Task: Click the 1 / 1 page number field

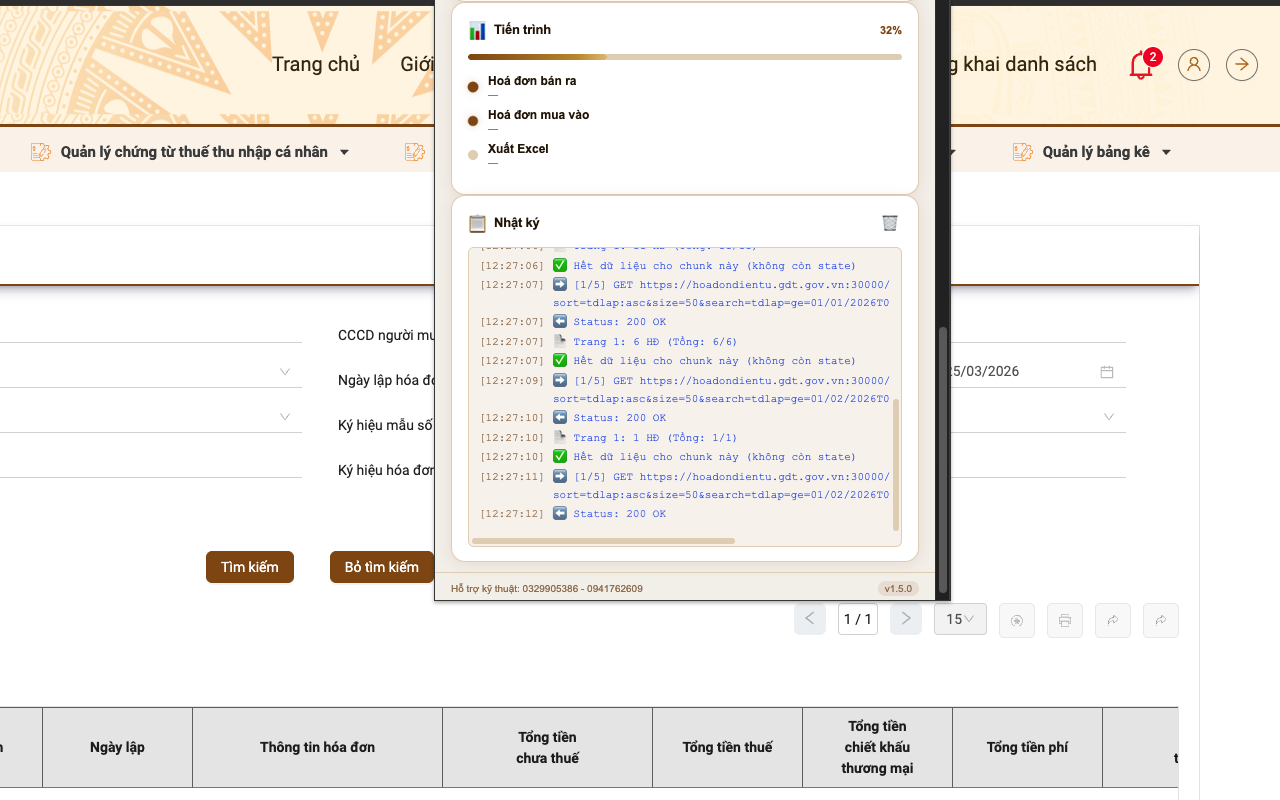Action: pos(858,619)
